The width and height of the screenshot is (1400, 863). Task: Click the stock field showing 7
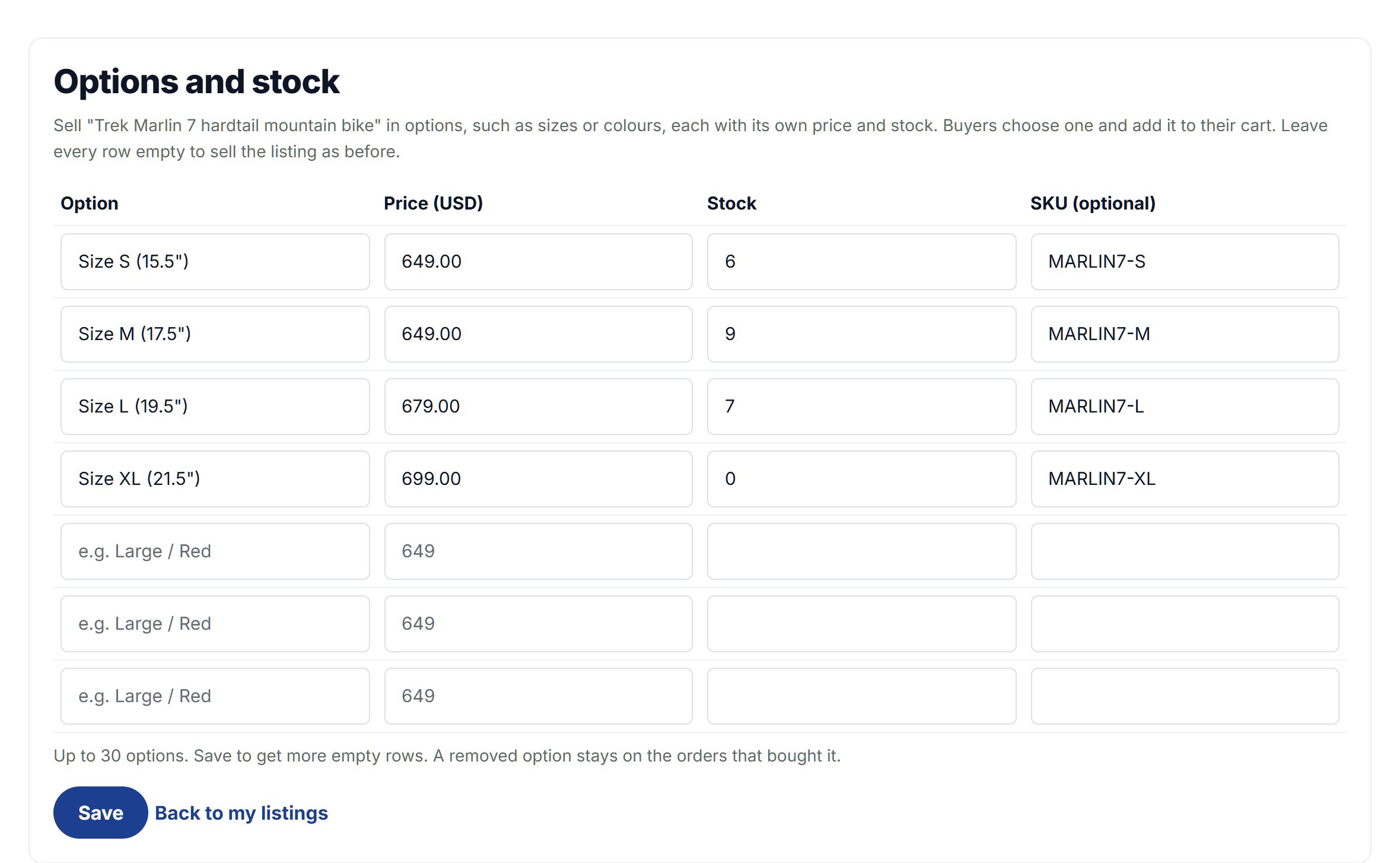click(x=861, y=407)
